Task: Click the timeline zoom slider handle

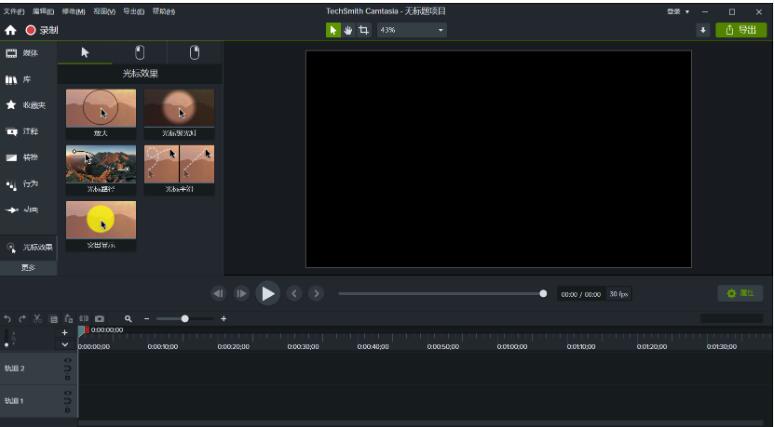Action: (185, 318)
